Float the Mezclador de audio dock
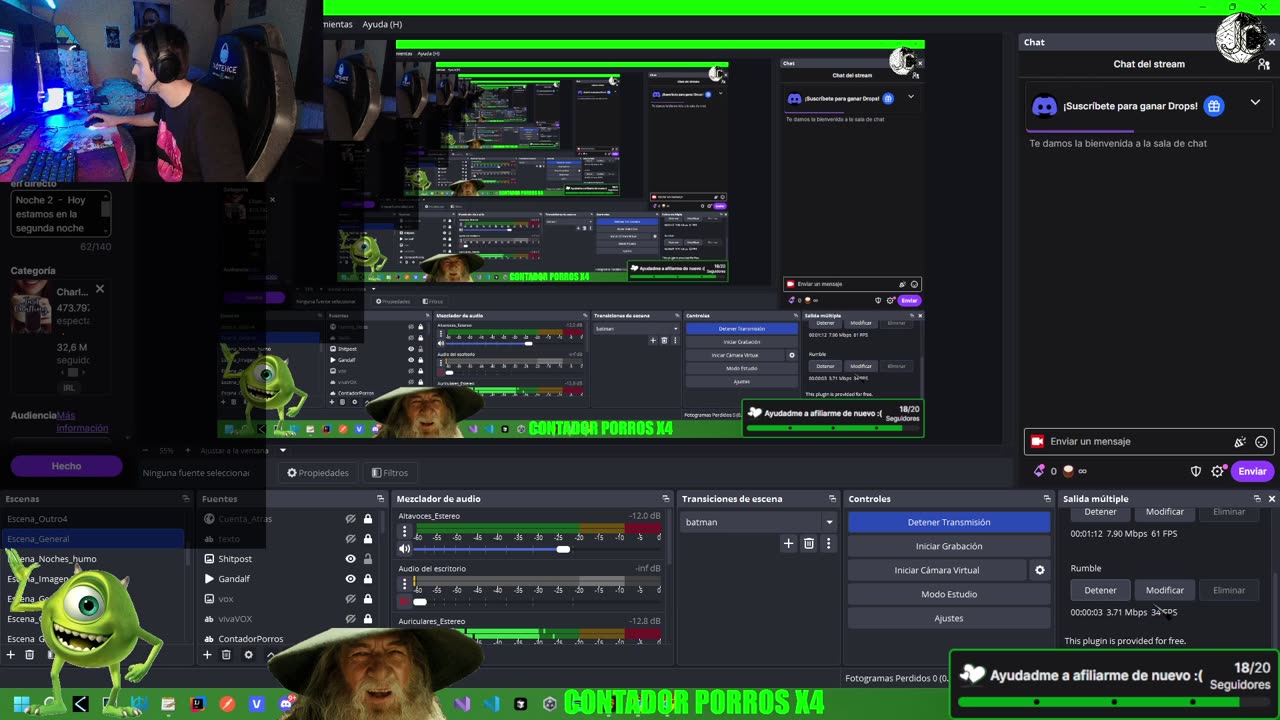This screenshot has height=720, width=1280. coord(666,499)
